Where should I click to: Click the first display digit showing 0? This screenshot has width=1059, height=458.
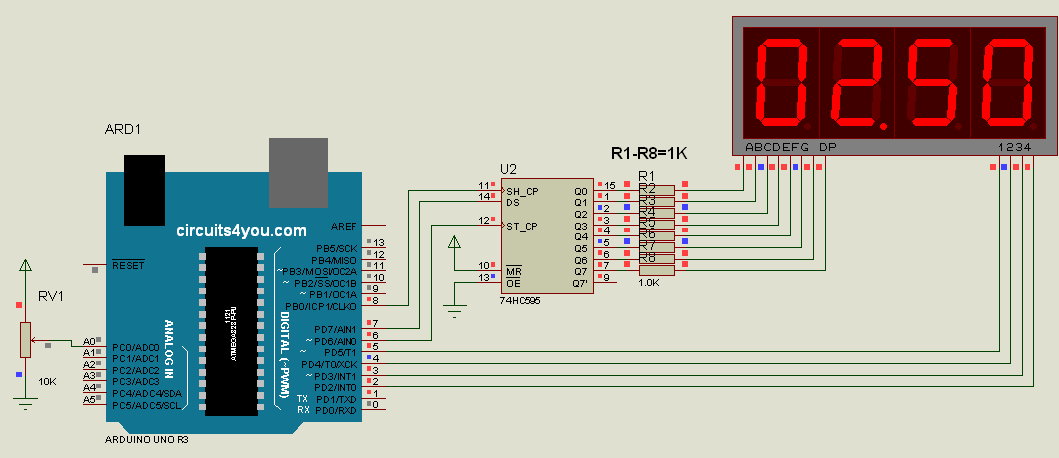pos(781,84)
